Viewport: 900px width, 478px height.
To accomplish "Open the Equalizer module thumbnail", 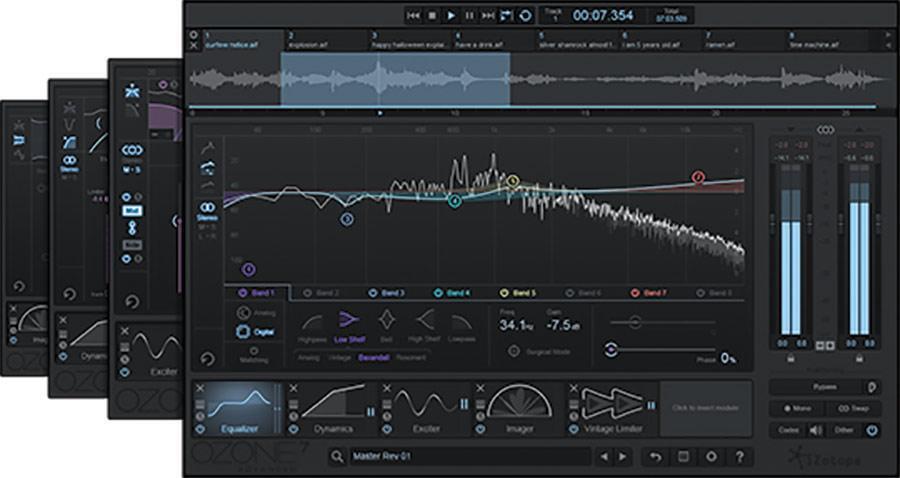I will pos(240,408).
